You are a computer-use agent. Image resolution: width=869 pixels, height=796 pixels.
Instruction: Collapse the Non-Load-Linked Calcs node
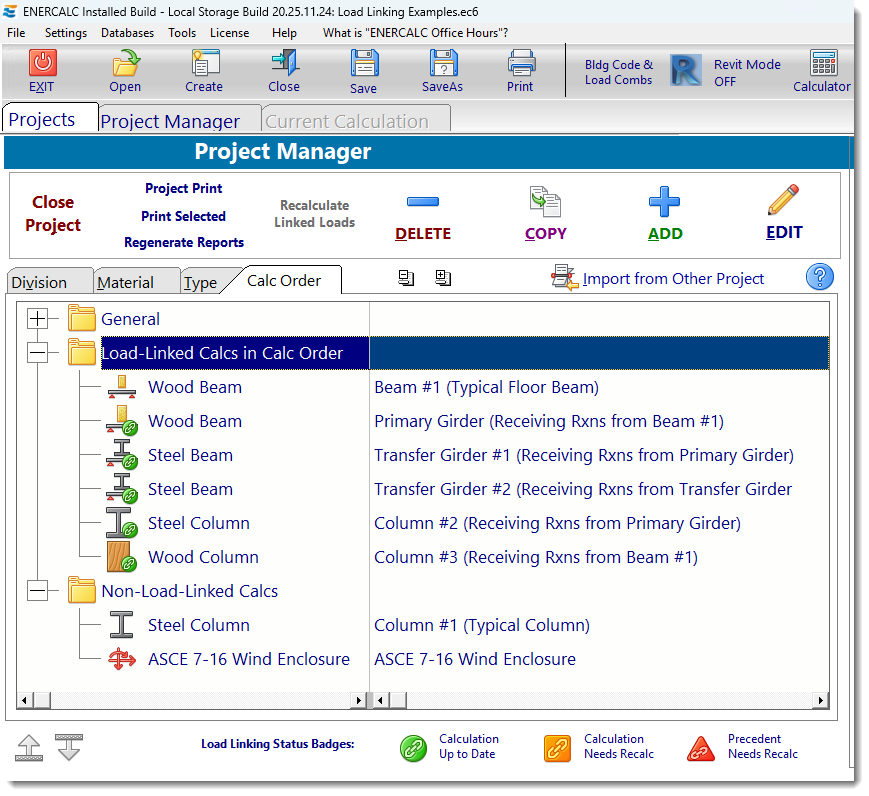coord(38,591)
